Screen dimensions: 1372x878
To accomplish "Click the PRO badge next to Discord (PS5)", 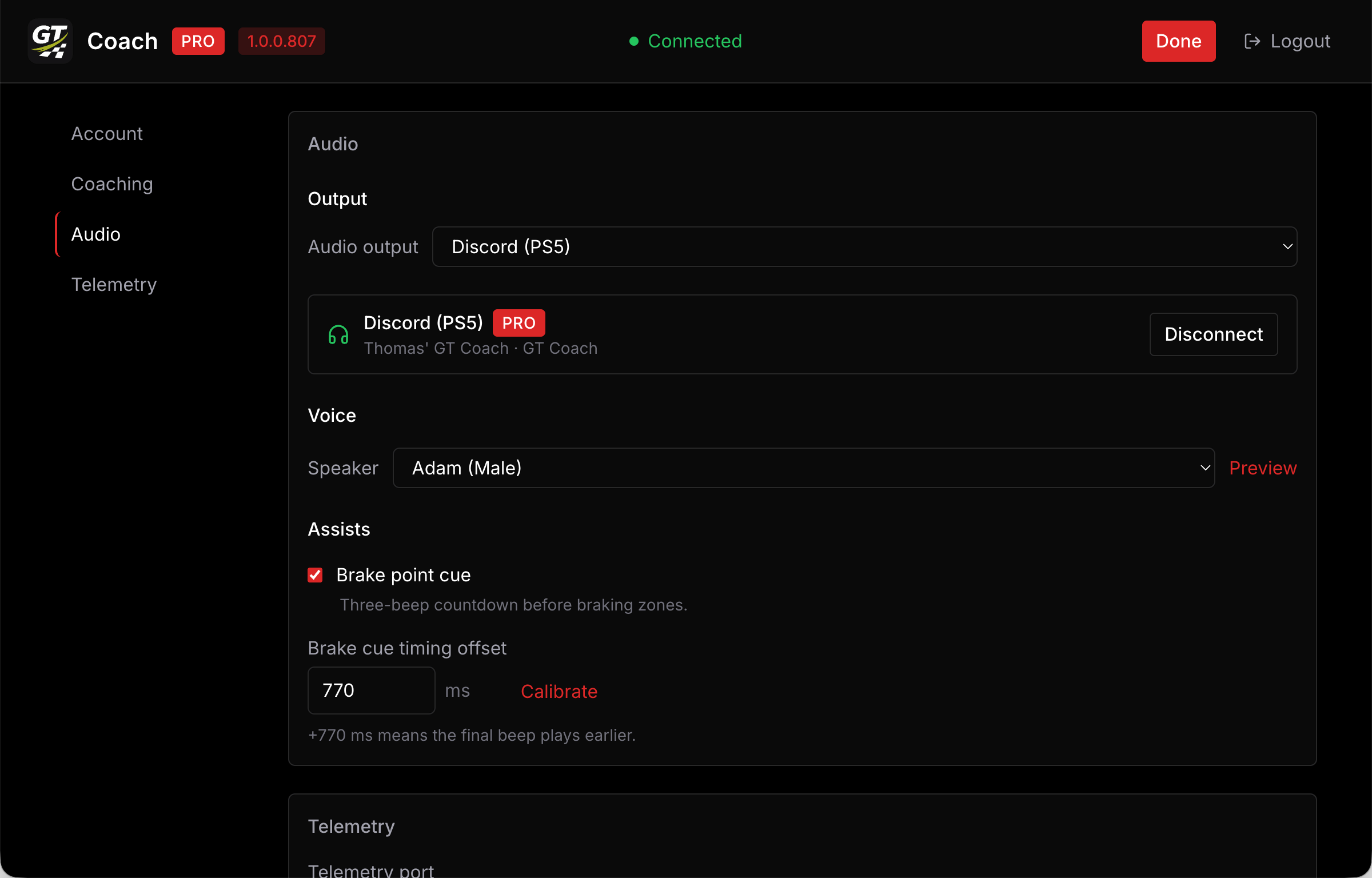I will click(519, 323).
